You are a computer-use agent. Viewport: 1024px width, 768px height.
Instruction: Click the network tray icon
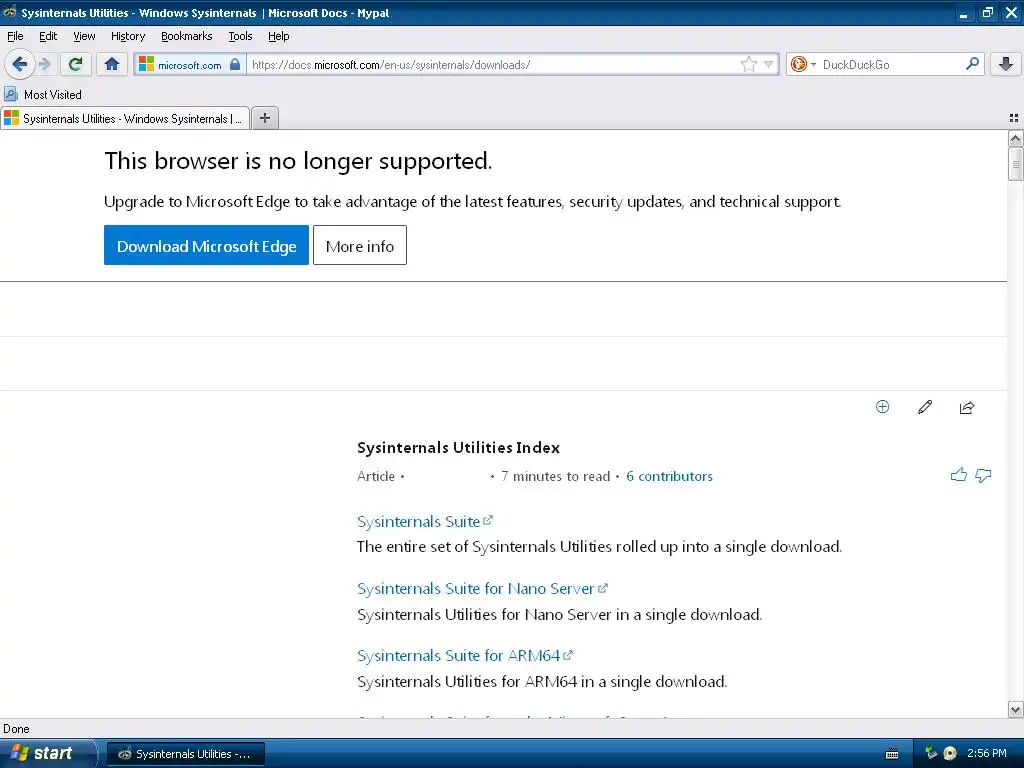pos(931,753)
